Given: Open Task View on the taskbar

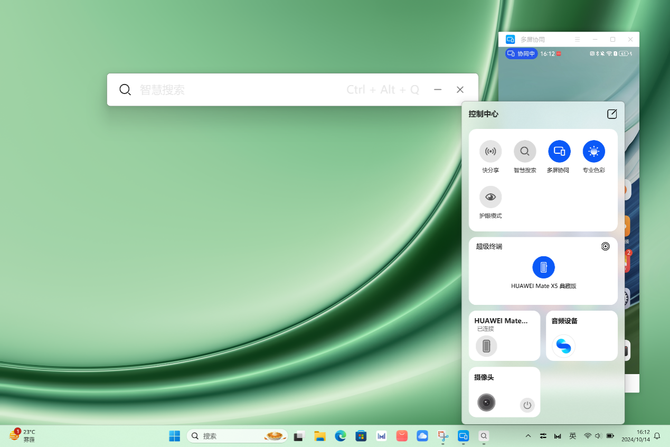Looking at the screenshot, I should pos(298,436).
